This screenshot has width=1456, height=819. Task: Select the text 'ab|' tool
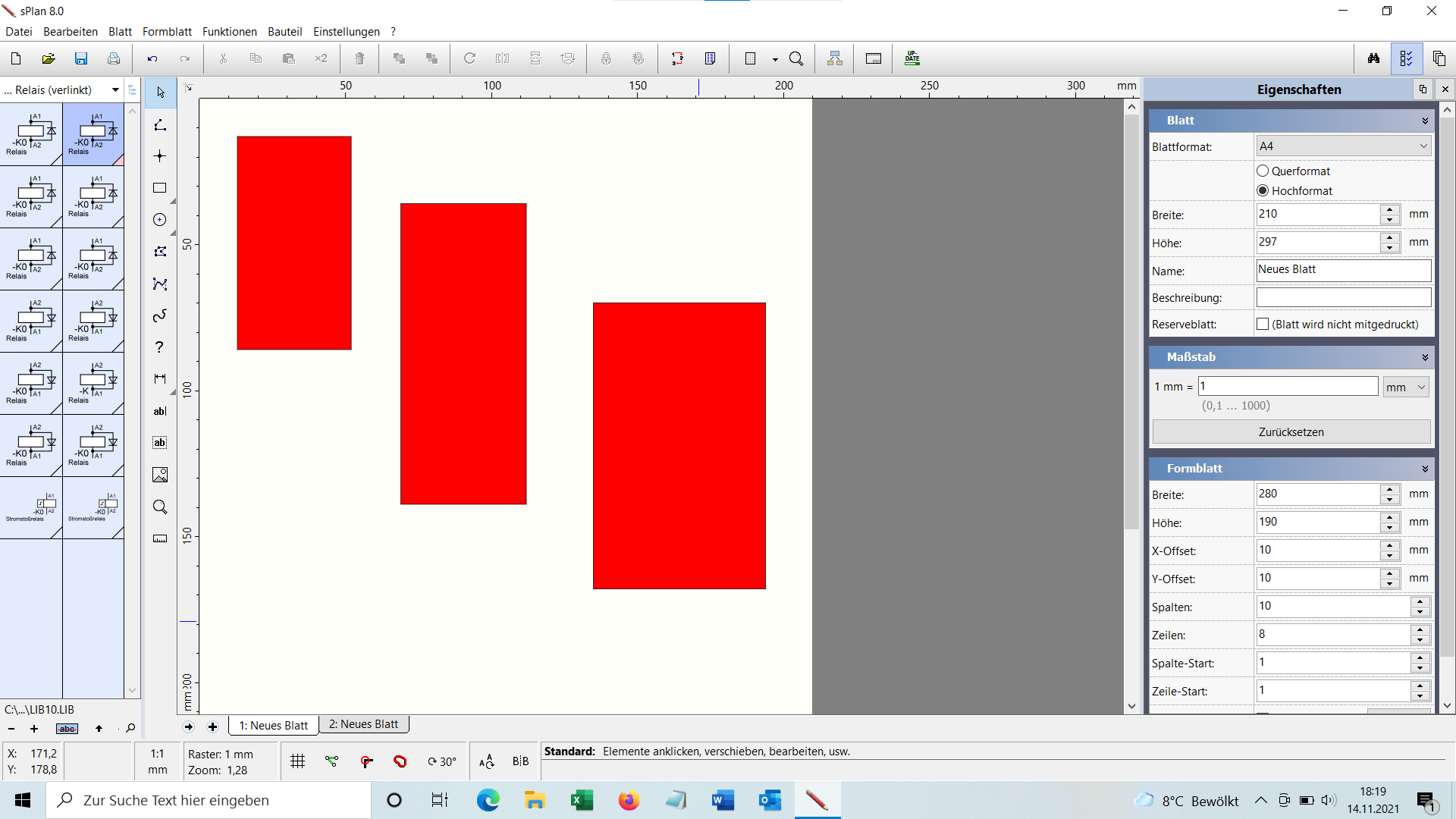160,411
